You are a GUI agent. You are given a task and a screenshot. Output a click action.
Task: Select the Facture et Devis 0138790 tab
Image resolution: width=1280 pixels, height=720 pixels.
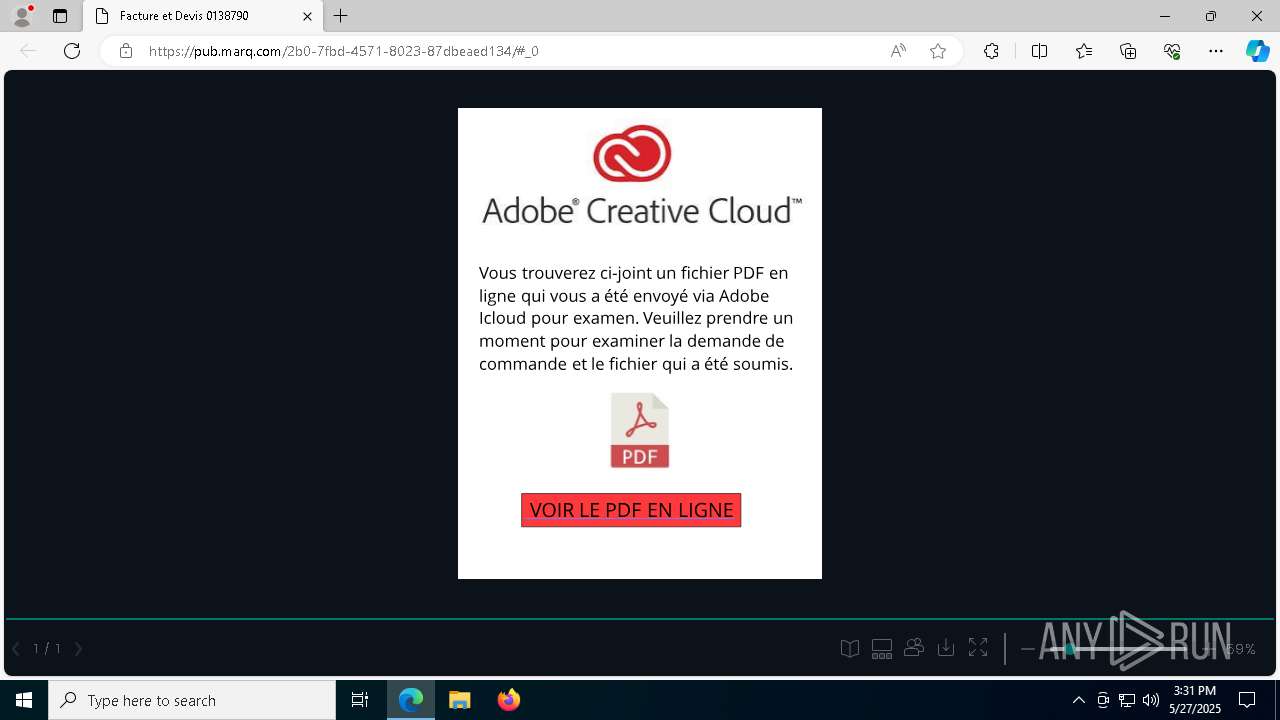coord(202,16)
